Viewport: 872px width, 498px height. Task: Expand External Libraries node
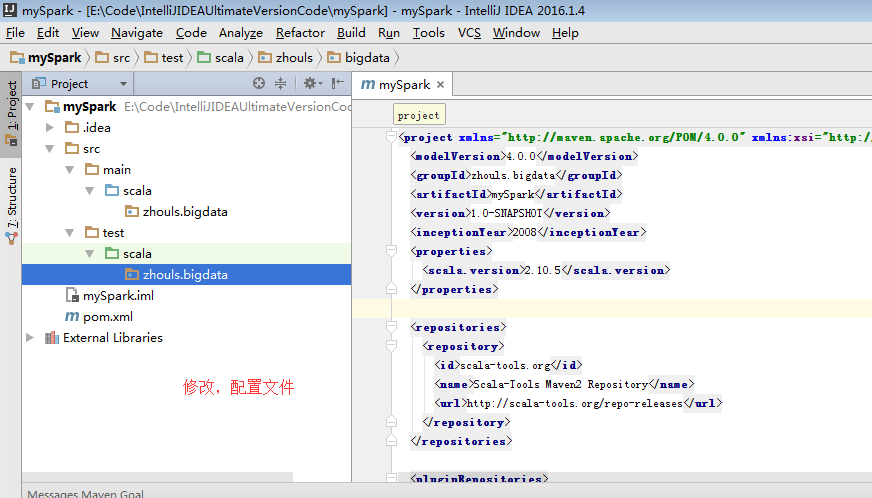[x=30, y=338]
